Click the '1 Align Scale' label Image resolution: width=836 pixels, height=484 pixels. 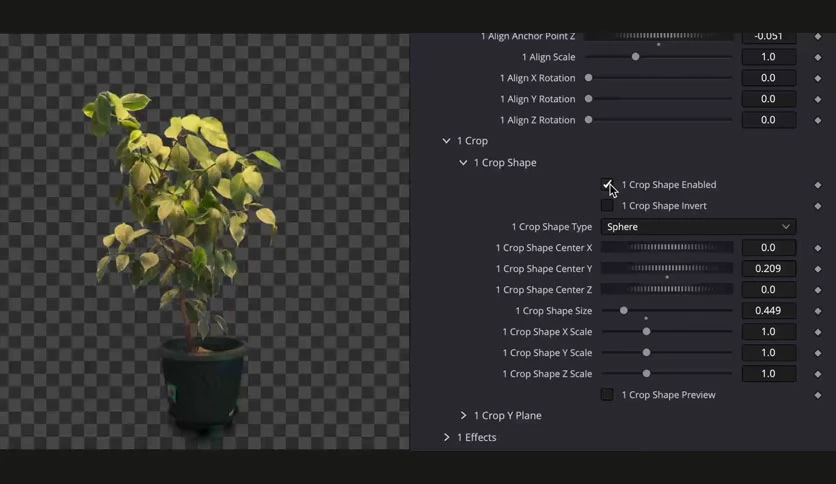pyautogui.click(x=549, y=57)
